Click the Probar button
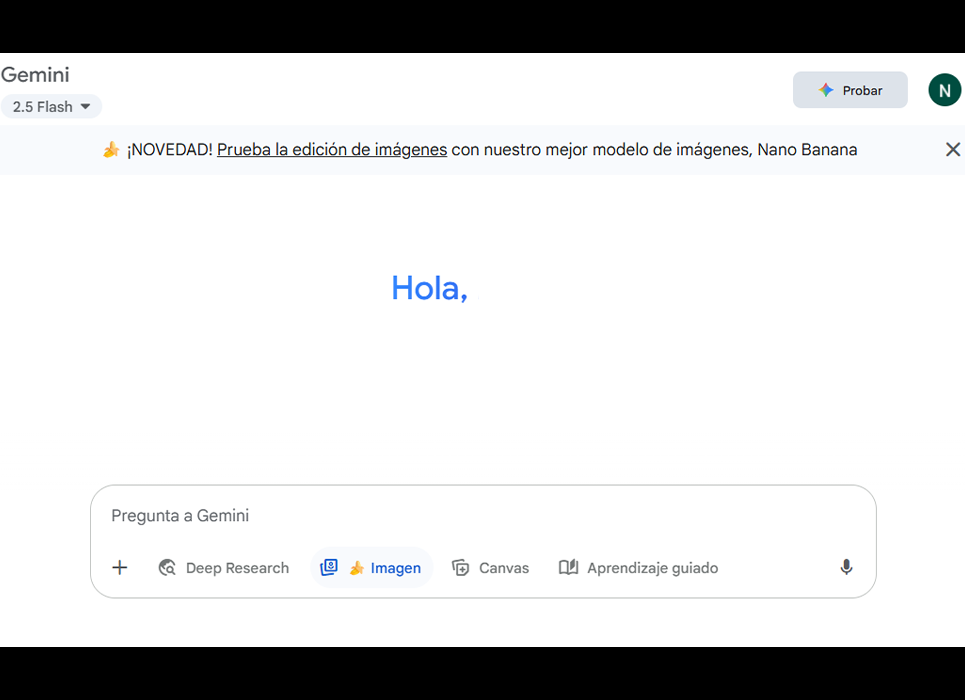965x700 pixels. 850,89
